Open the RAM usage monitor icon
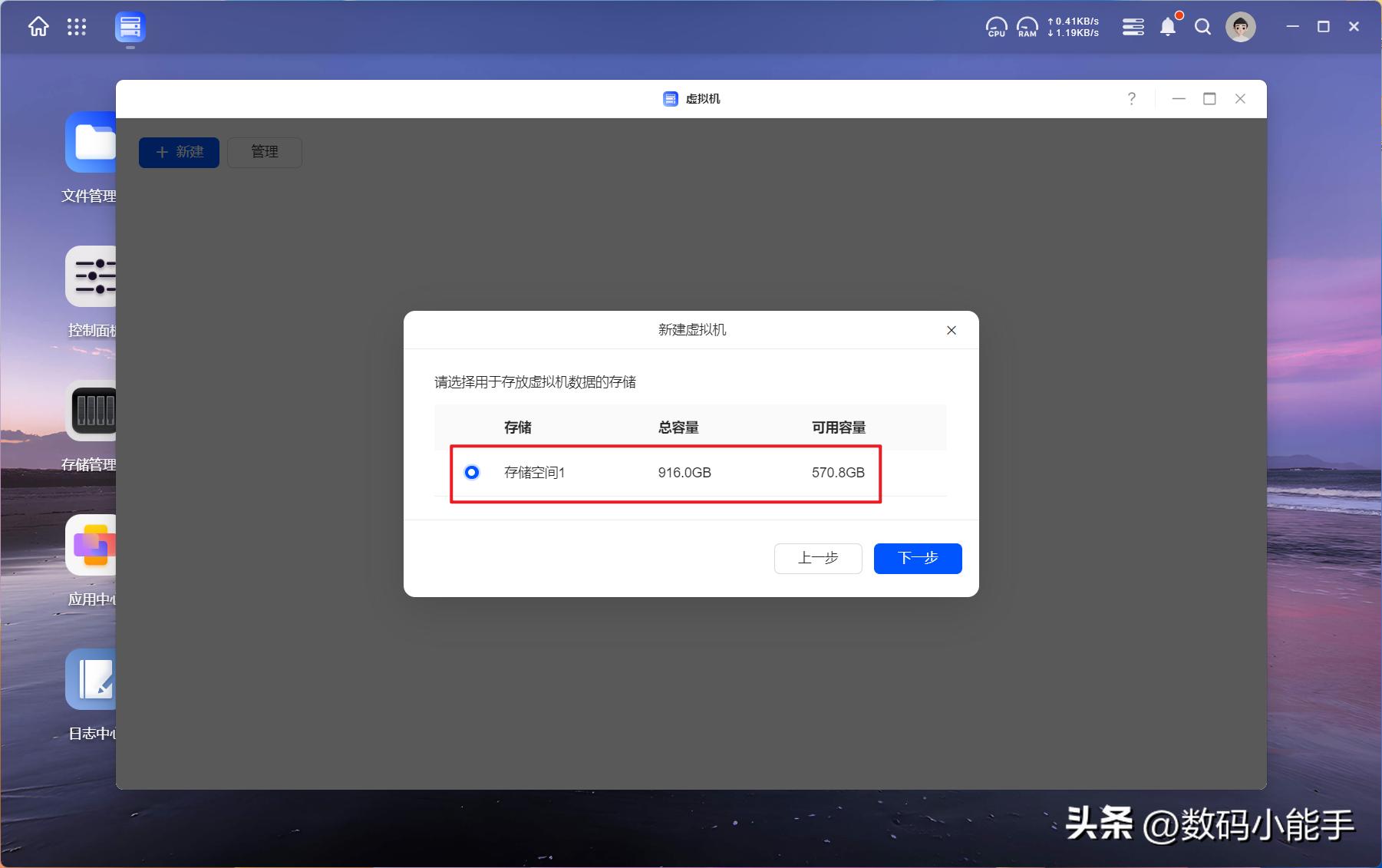Screen dimensions: 1382x868 coord(1027,28)
